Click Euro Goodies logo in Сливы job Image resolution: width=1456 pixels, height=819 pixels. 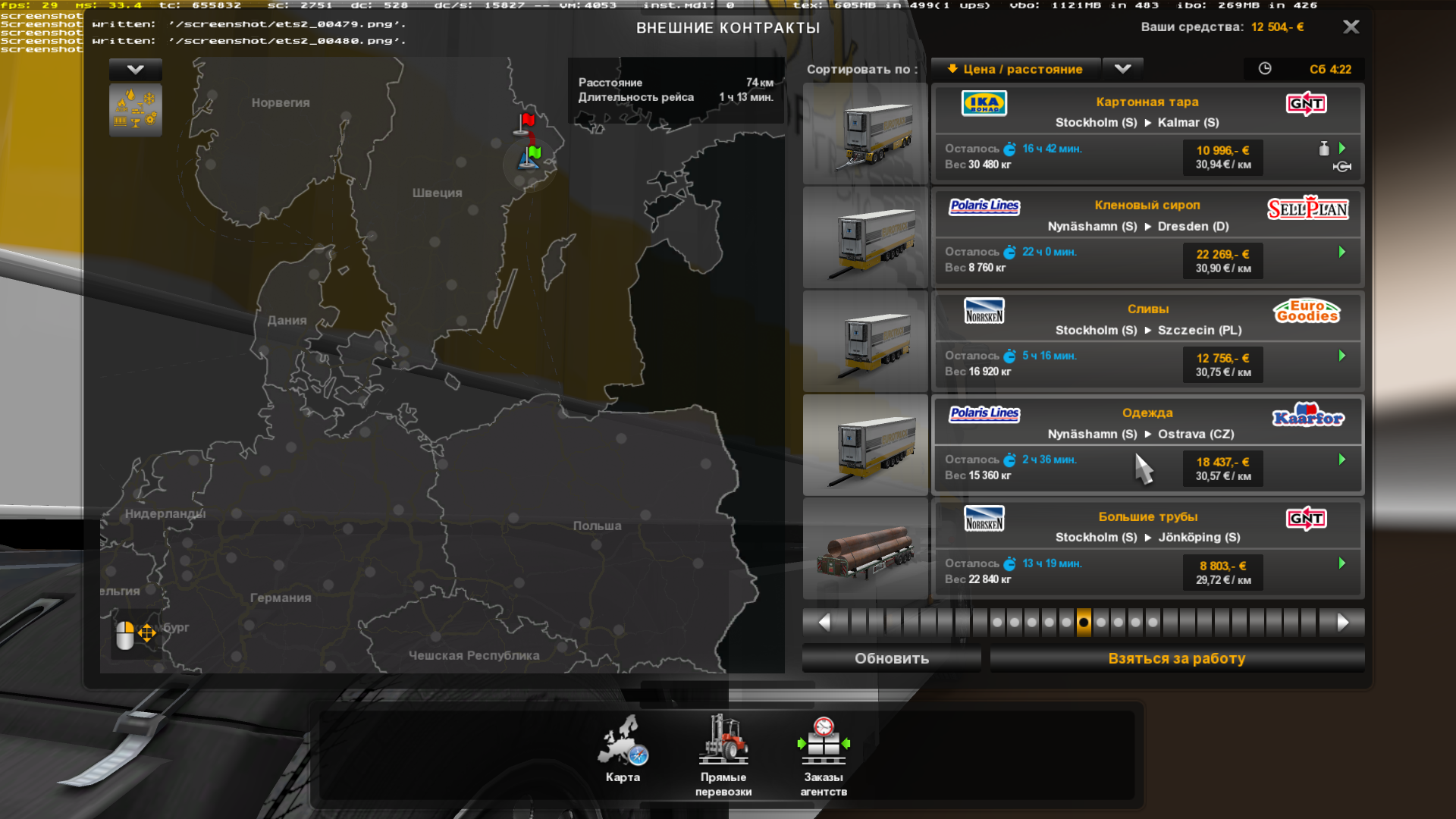[x=1307, y=311]
